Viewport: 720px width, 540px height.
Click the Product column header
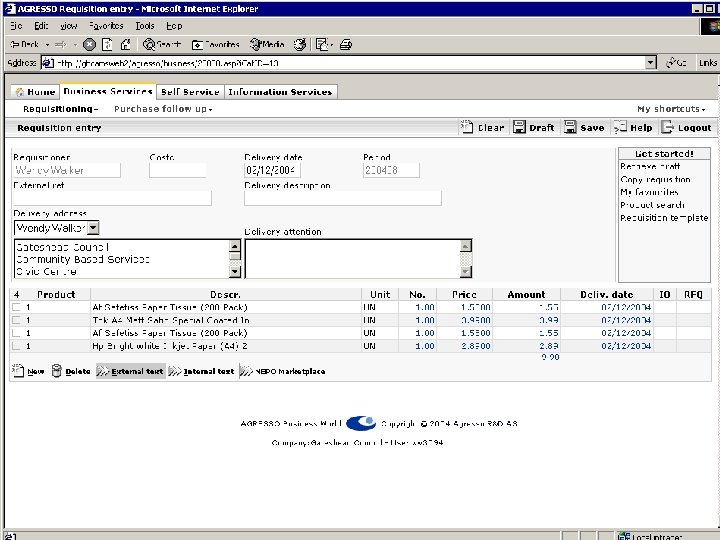click(56, 294)
